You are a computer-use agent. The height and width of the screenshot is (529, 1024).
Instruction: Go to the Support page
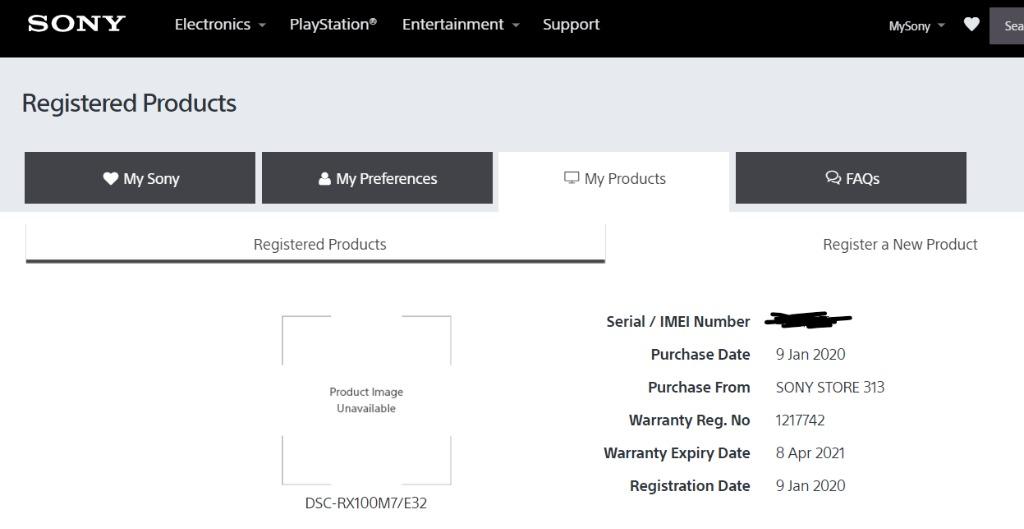tap(571, 25)
